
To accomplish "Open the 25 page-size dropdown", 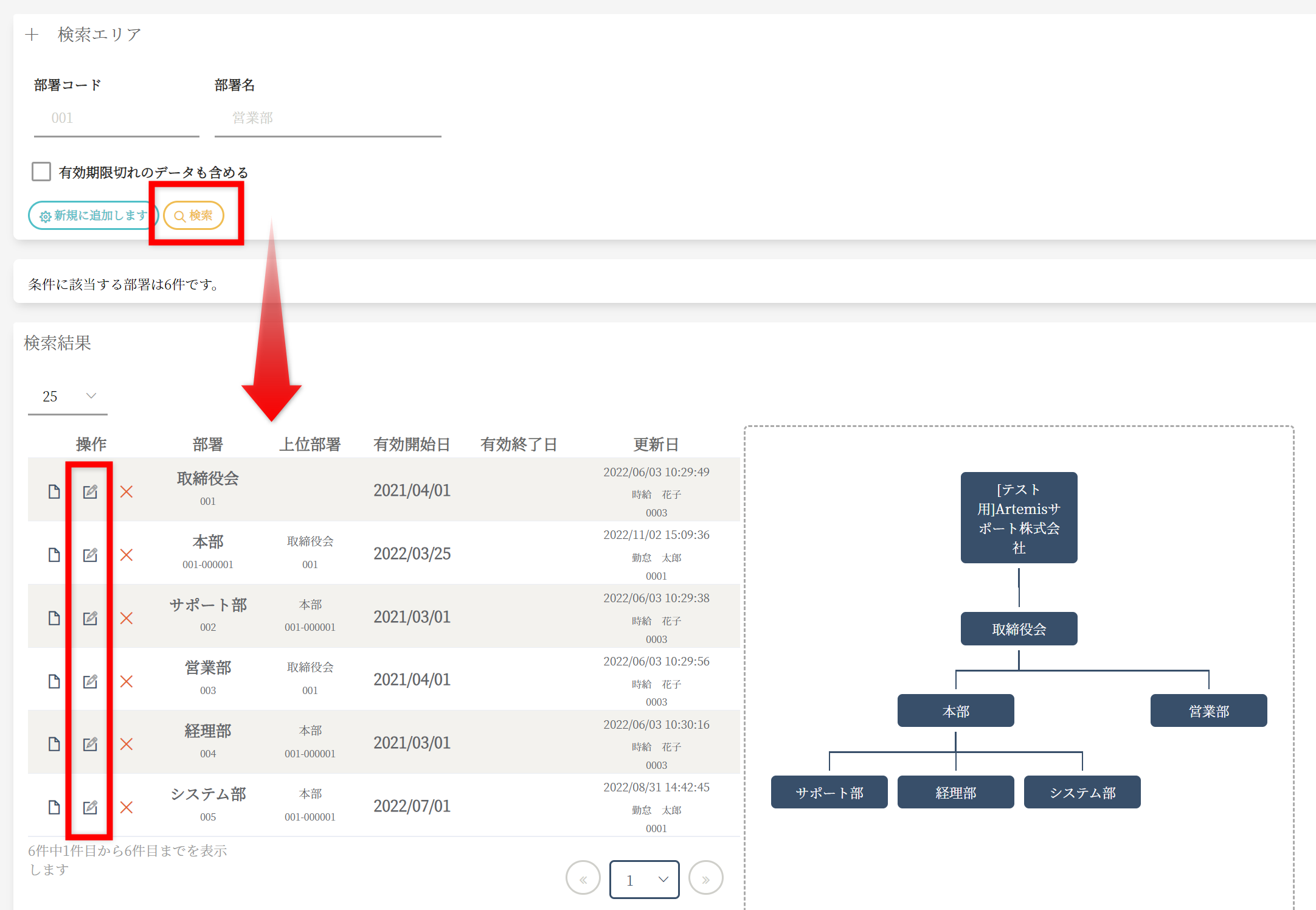I will tap(68, 397).
